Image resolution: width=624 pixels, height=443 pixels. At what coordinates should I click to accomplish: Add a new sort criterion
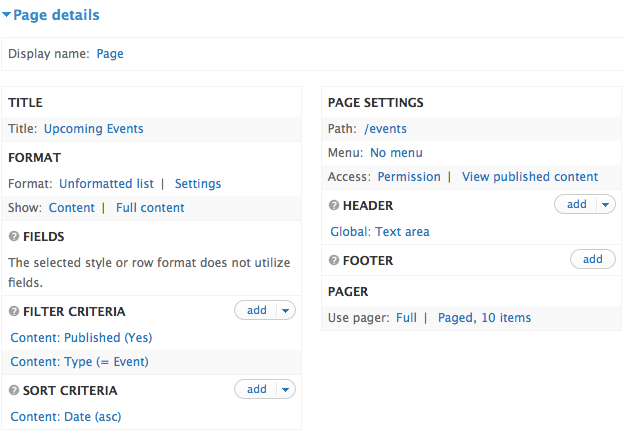(256, 389)
